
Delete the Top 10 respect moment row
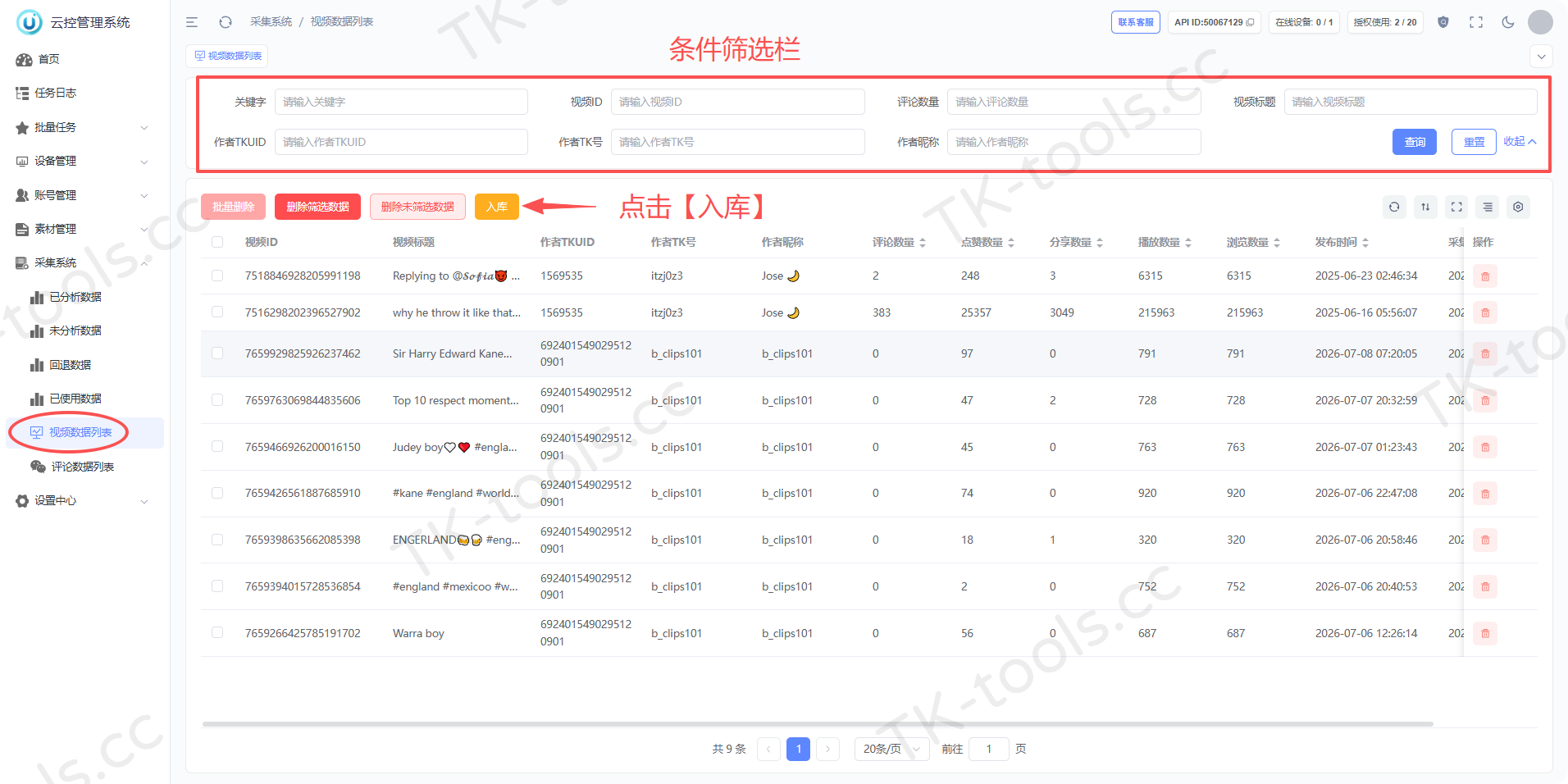[x=1485, y=400]
